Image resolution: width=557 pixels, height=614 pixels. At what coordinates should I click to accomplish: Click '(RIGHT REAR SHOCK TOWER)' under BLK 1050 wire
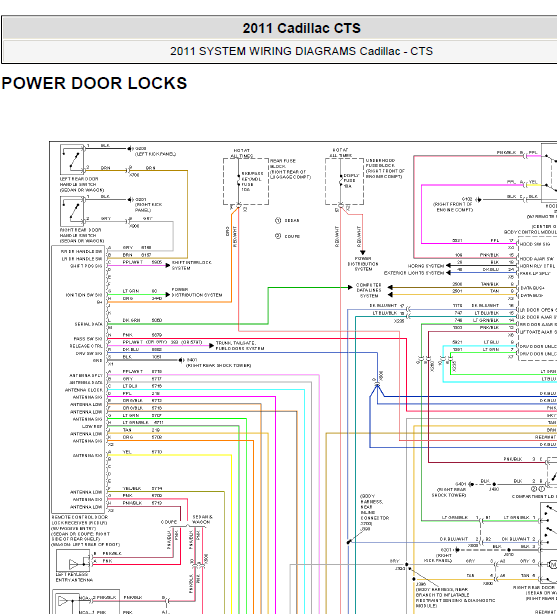pyautogui.click(x=219, y=365)
